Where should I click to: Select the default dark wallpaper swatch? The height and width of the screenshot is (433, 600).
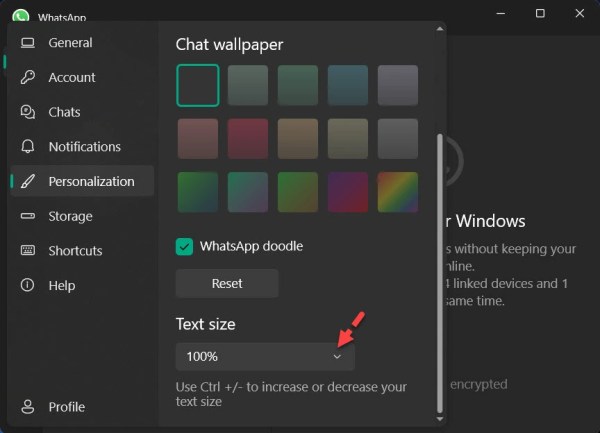point(198,85)
